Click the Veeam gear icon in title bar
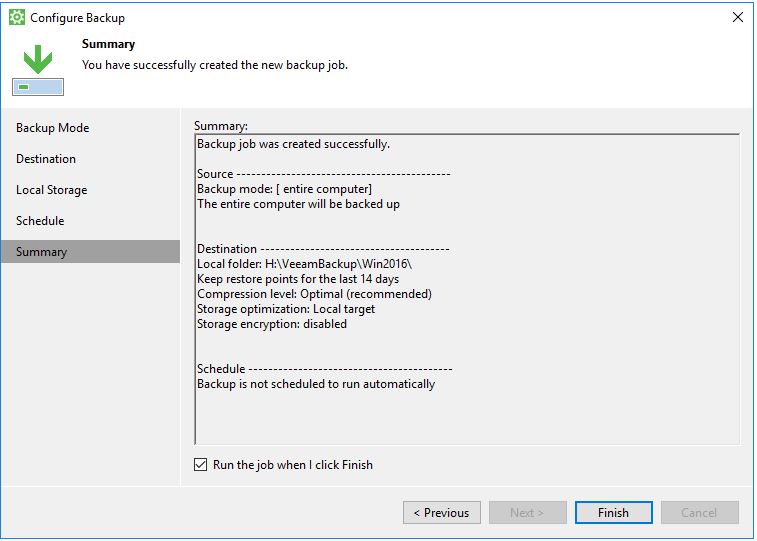The width and height of the screenshot is (757, 541). pos(17,17)
